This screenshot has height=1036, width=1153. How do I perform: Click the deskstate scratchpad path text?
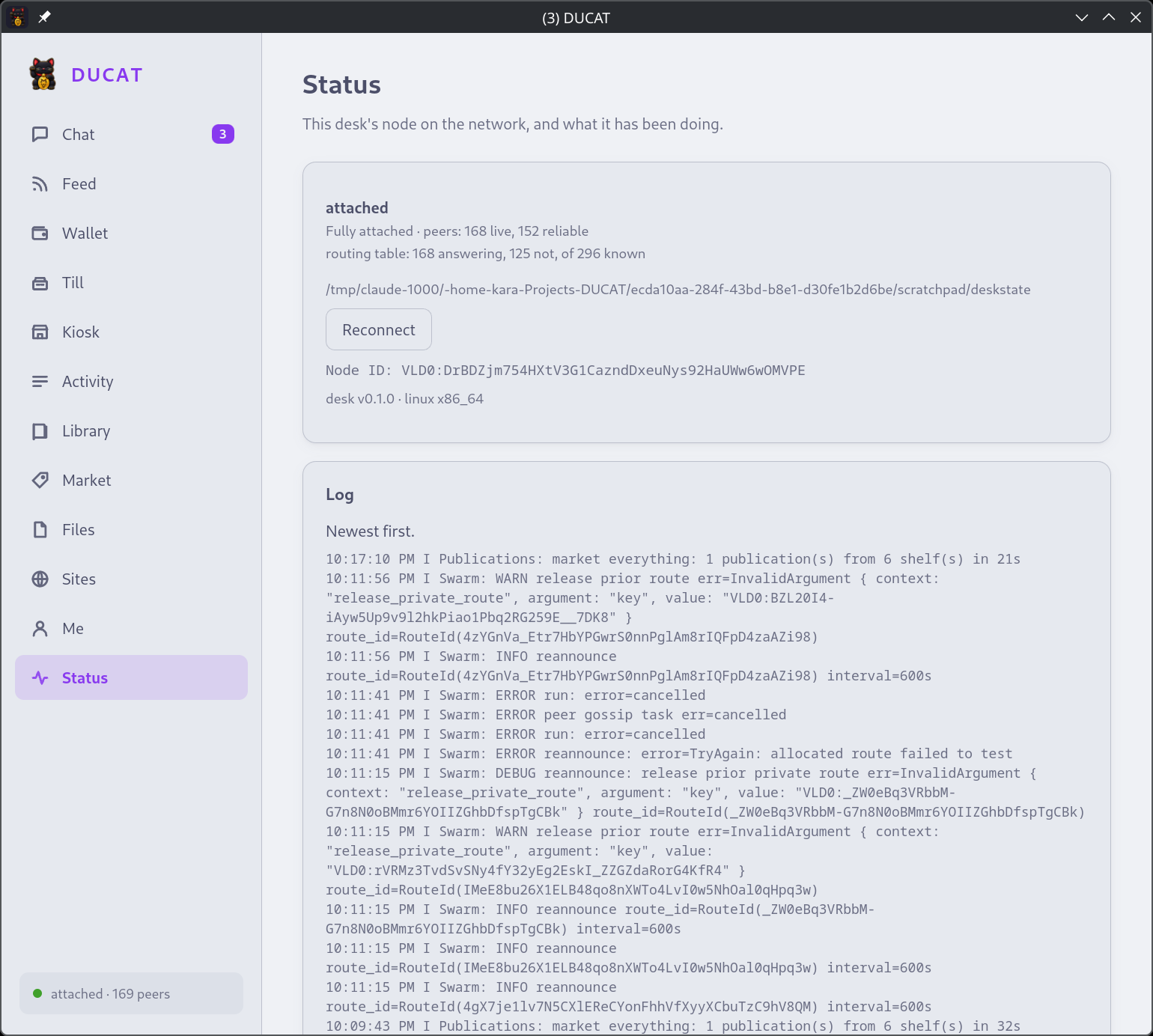click(x=678, y=290)
